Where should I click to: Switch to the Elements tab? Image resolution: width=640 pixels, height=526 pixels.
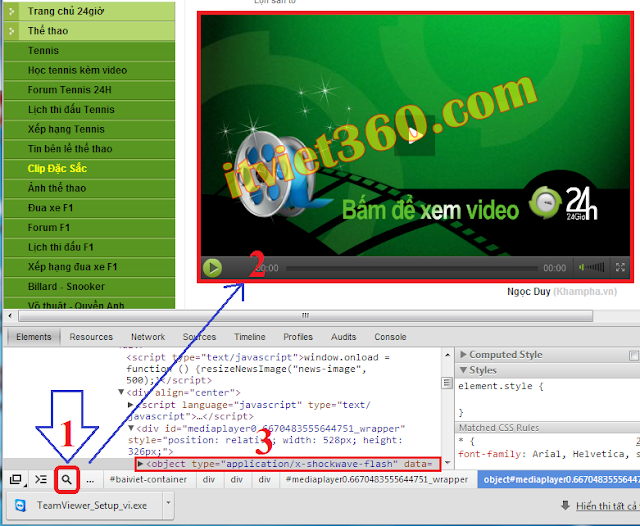[x=34, y=337]
